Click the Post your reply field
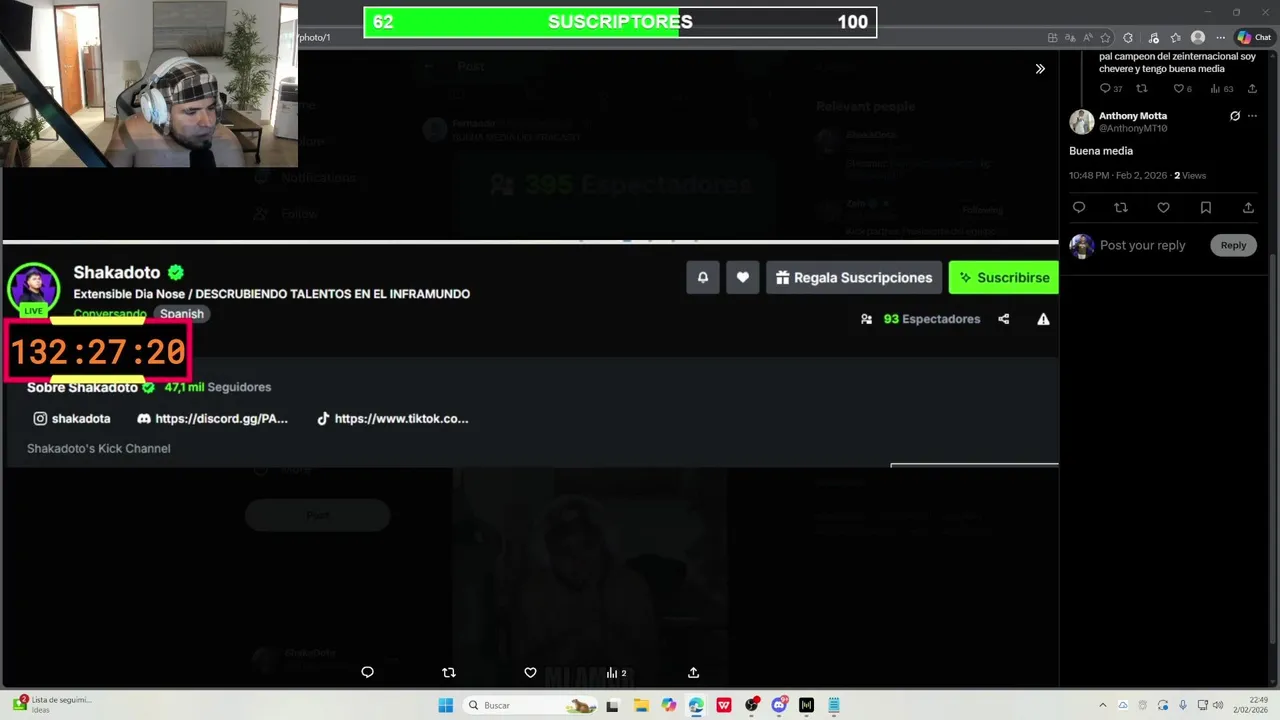Image resolution: width=1280 pixels, height=720 pixels. click(1143, 245)
